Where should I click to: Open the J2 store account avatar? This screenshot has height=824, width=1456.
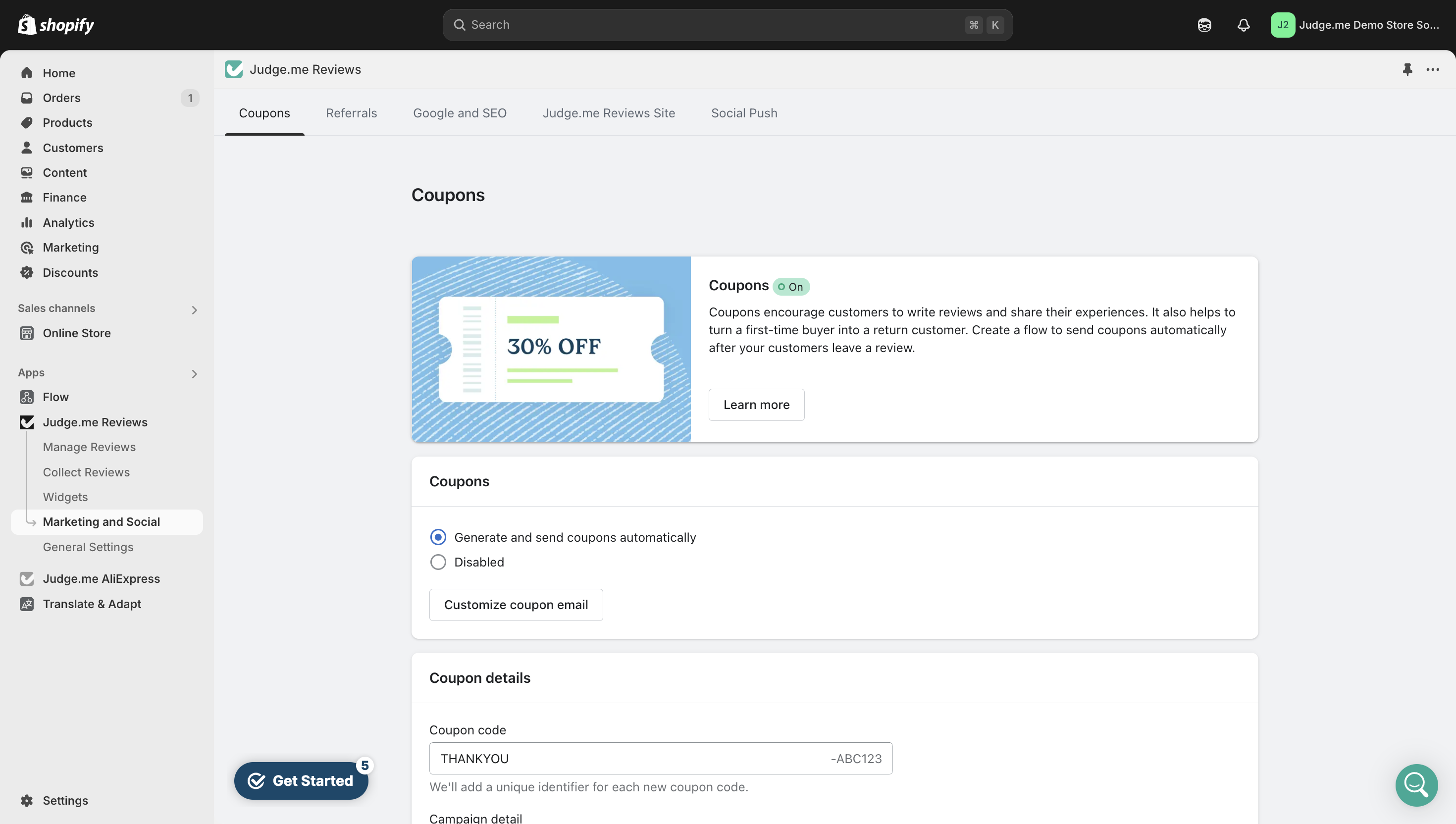(1282, 25)
